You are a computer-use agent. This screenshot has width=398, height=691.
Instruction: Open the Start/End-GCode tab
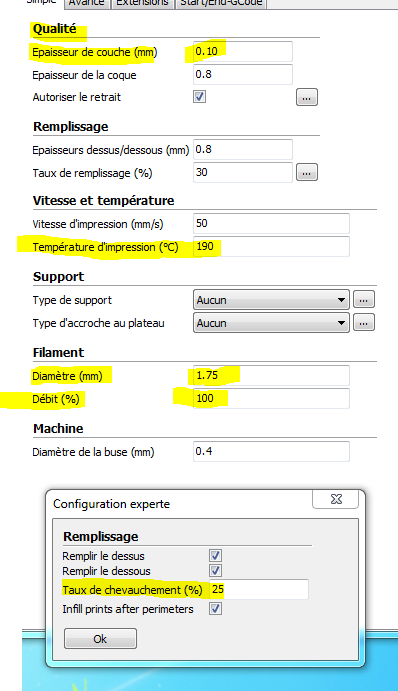tap(221, 4)
